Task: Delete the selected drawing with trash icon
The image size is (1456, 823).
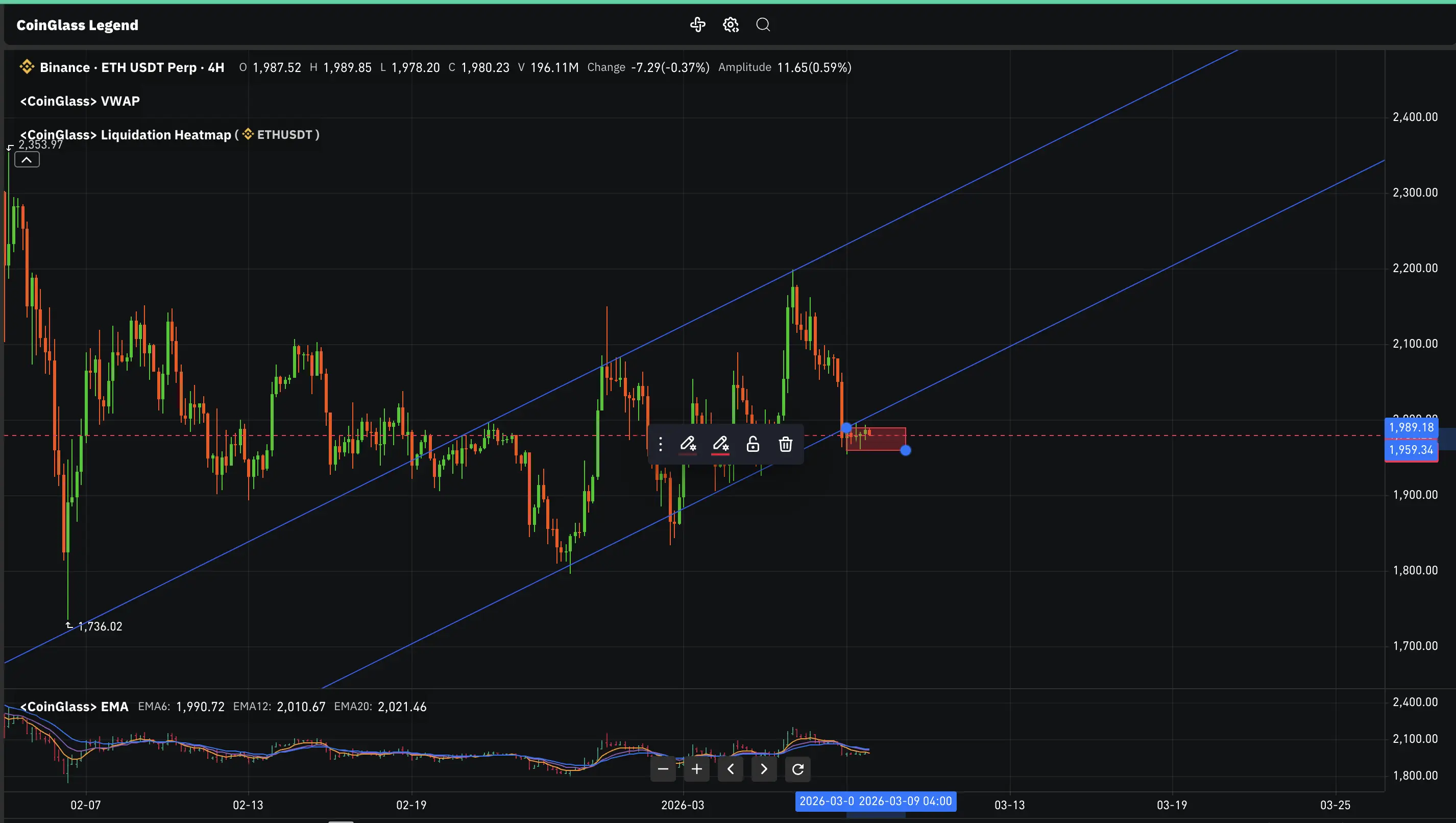Action: click(785, 444)
